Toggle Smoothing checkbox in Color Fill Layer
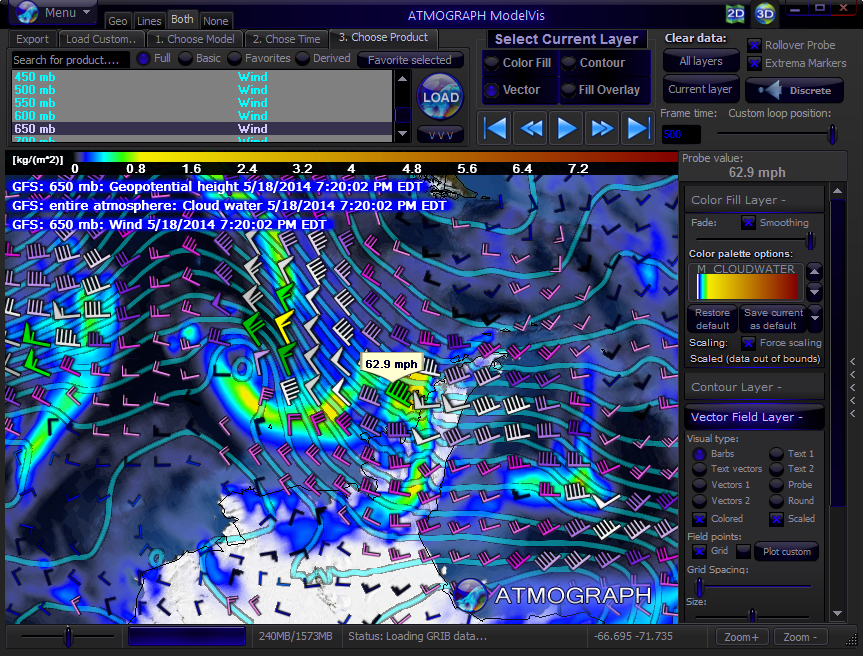The height and width of the screenshot is (656, 863). tap(748, 222)
